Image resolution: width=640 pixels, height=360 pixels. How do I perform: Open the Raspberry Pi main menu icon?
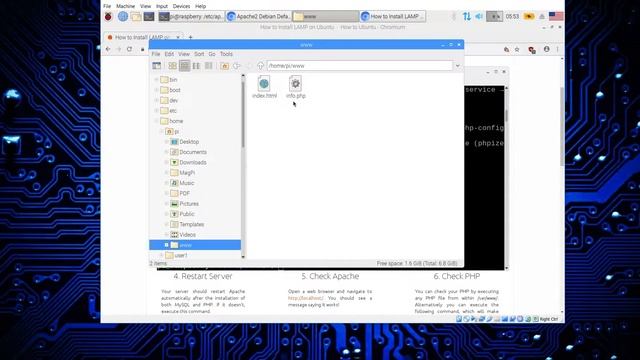point(108,16)
